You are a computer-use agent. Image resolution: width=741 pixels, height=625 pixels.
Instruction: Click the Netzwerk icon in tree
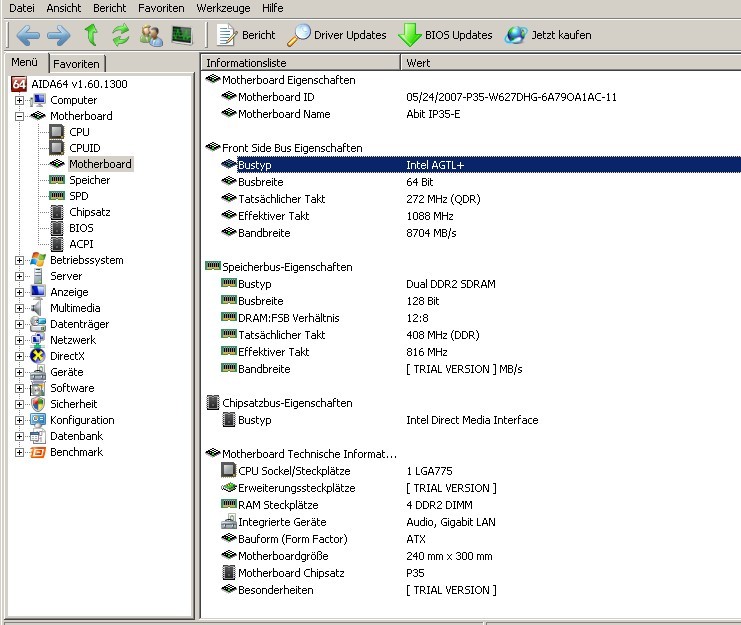pos(38,340)
